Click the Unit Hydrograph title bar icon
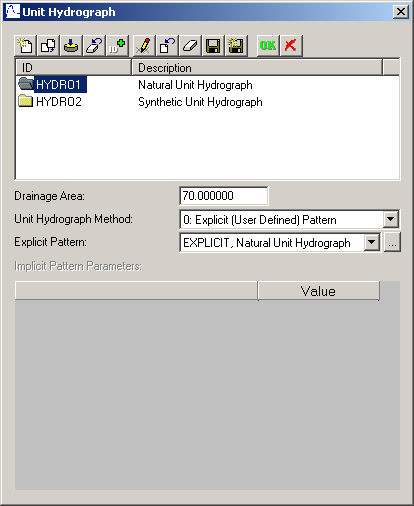 (13, 12)
